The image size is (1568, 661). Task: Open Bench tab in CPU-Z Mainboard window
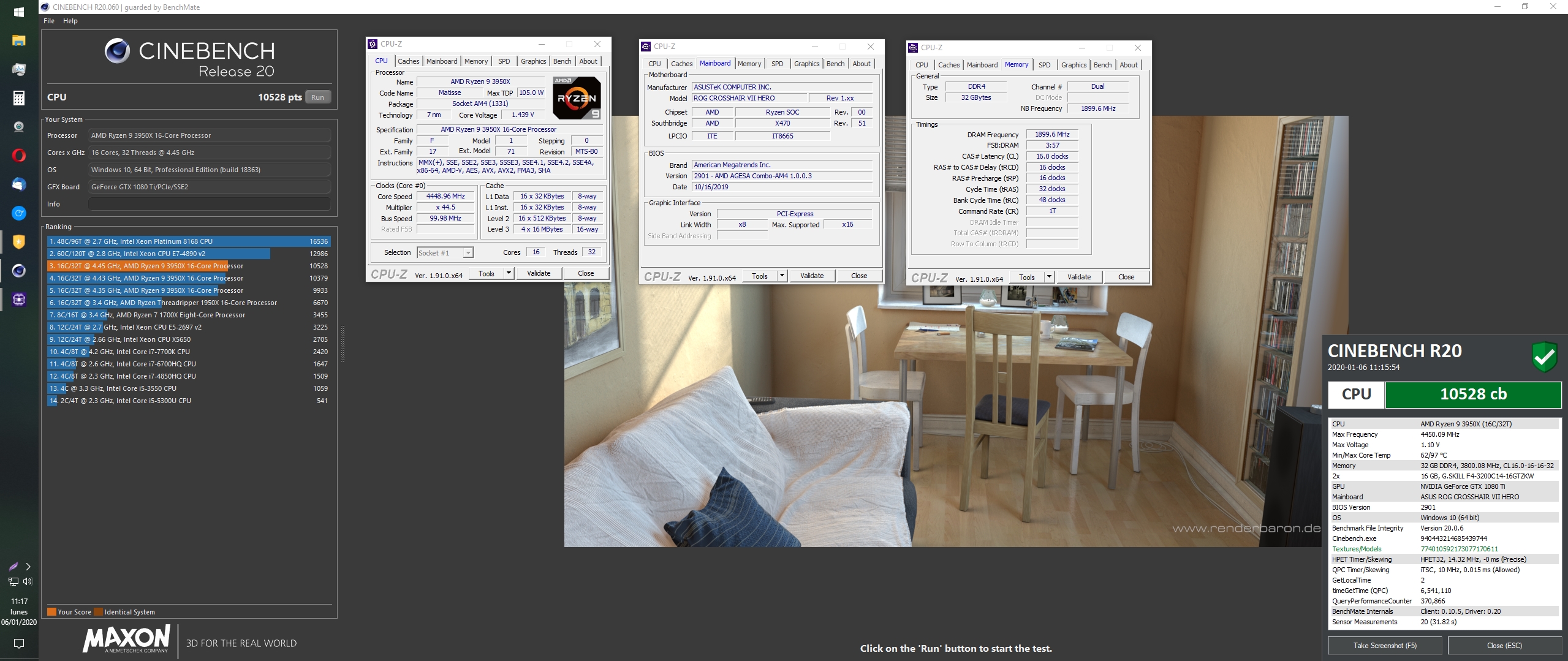coord(835,64)
